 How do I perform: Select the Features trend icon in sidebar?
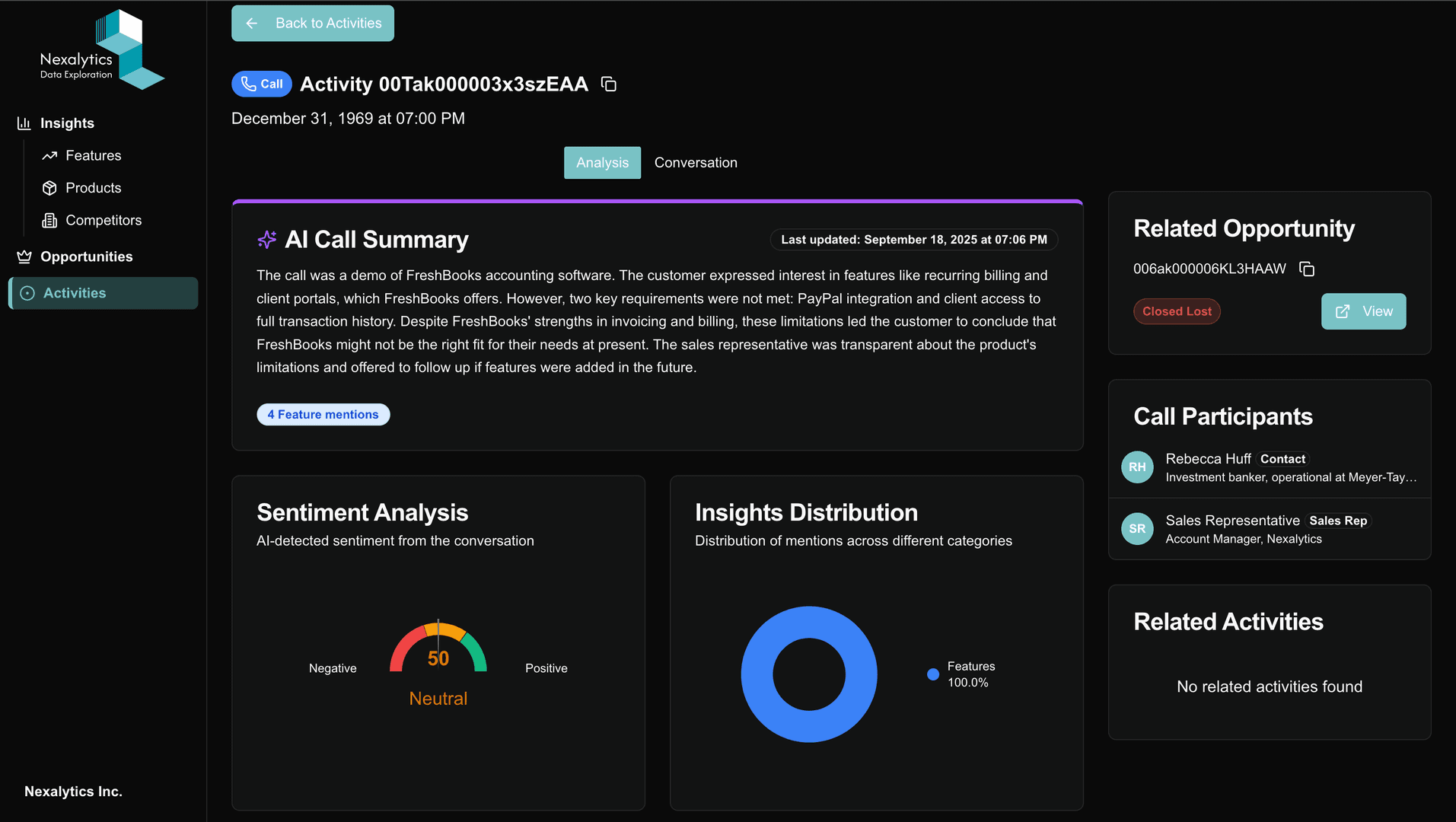[x=49, y=155]
